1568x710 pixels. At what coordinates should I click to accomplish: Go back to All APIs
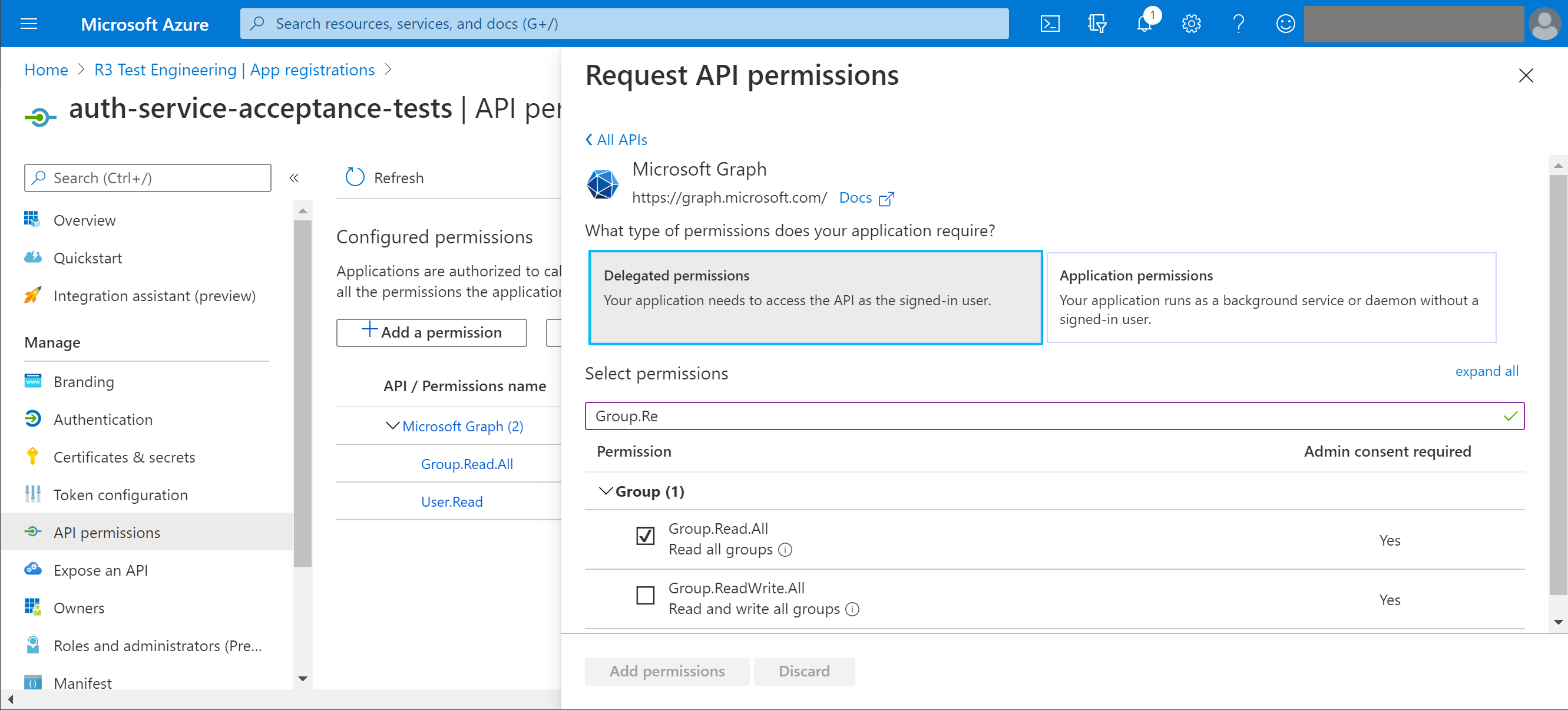click(x=616, y=140)
